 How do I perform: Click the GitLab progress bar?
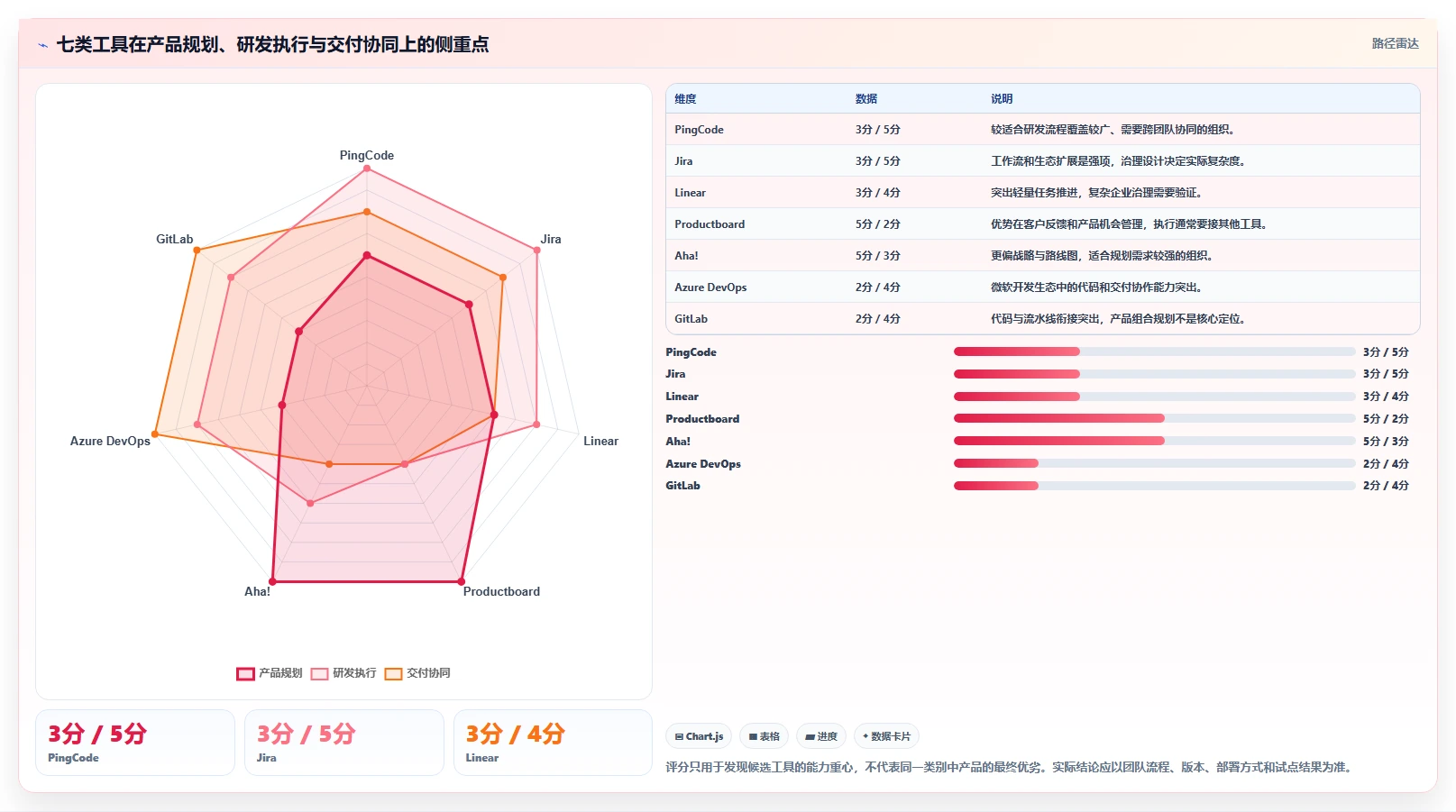pyautogui.click(x=1154, y=486)
